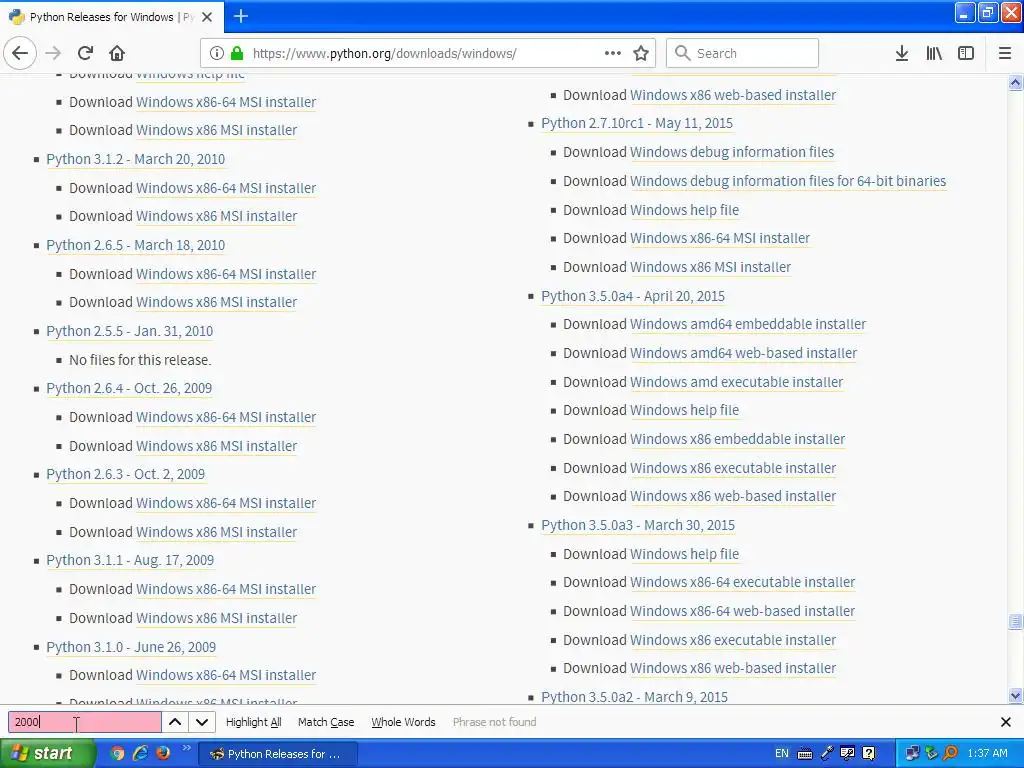Launch Firefox from quick launch
The height and width of the screenshot is (768, 1024).
point(163,754)
